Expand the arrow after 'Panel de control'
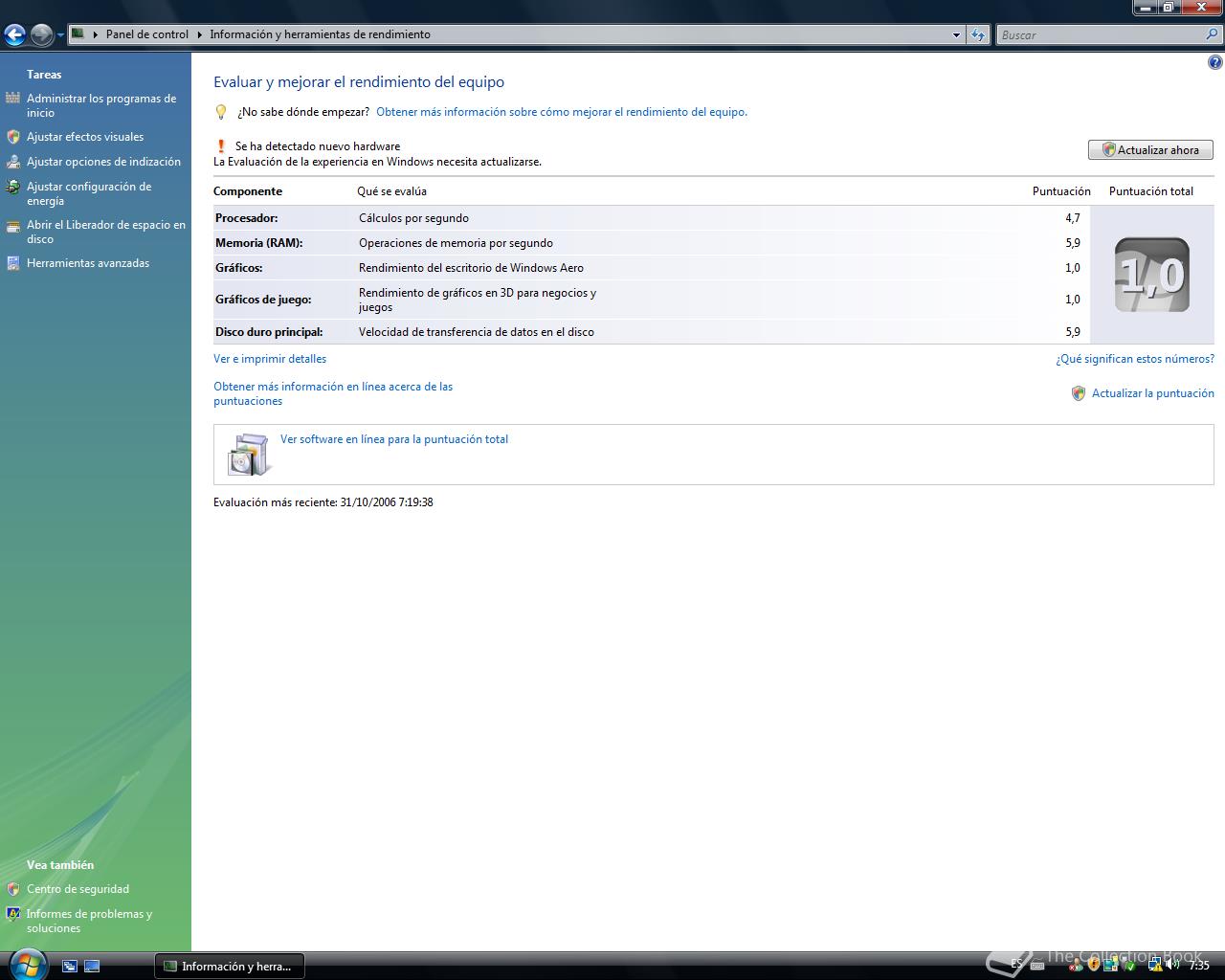The height and width of the screenshot is (980, 1225). point(199,34)
